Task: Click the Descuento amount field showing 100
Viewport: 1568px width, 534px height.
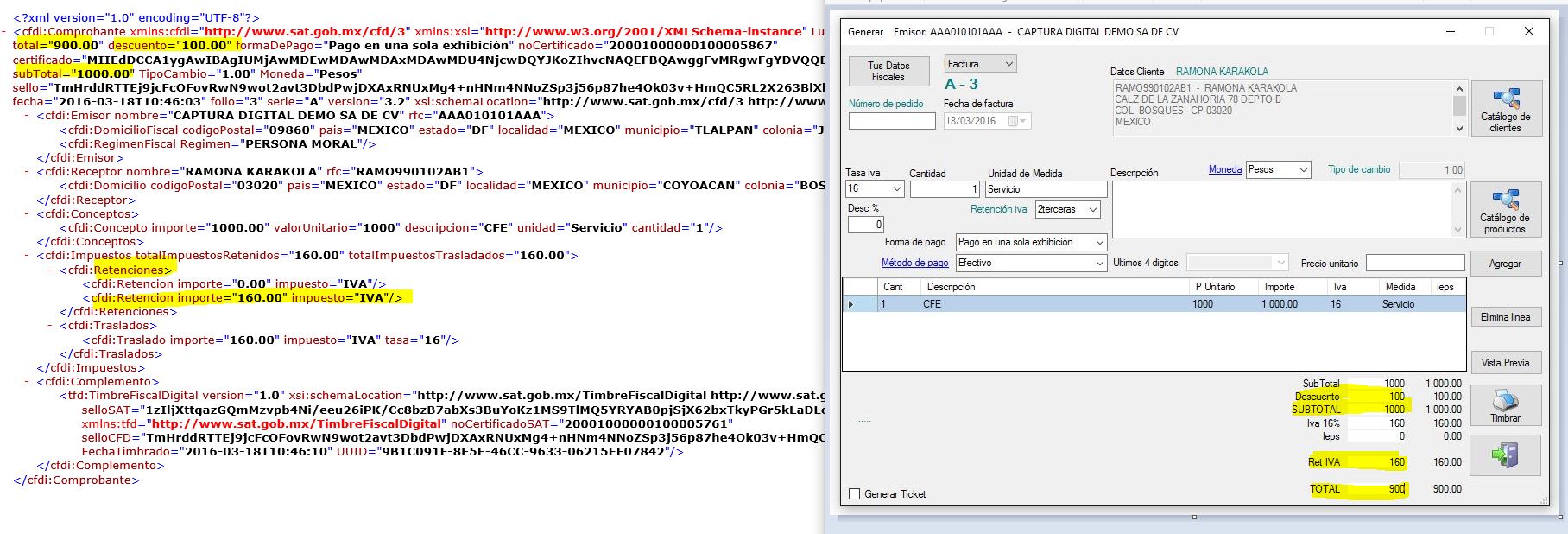Action: click(1378, 397)
